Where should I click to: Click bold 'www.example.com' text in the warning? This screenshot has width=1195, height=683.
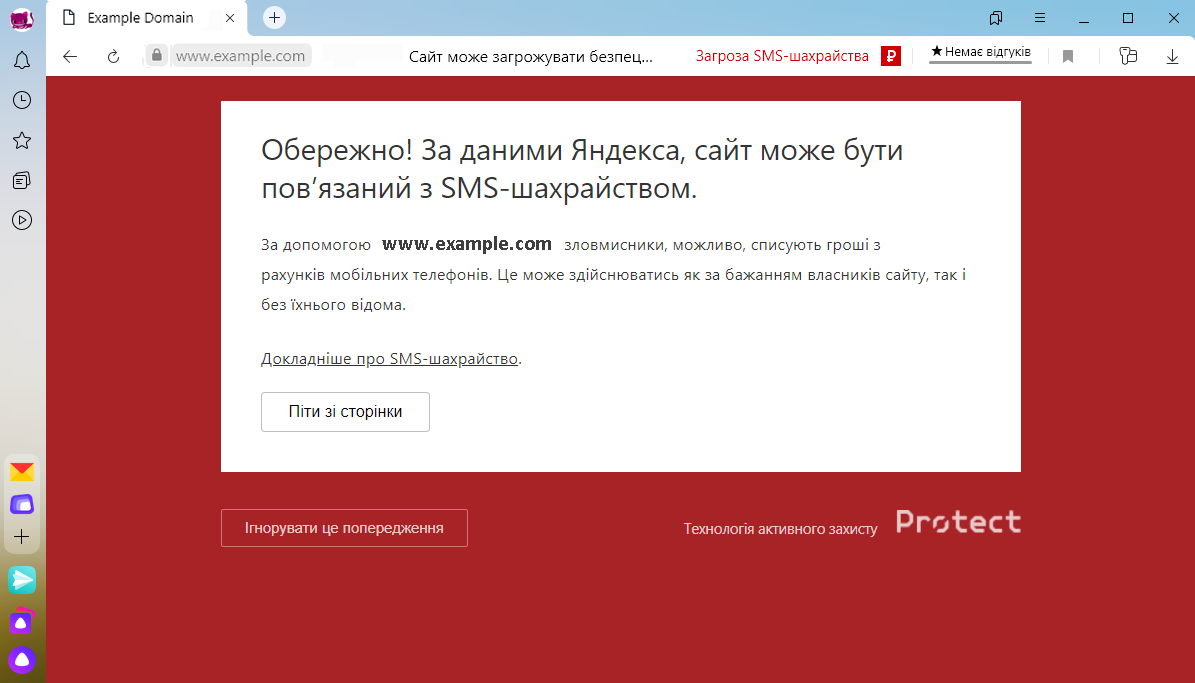pos(466,244)
